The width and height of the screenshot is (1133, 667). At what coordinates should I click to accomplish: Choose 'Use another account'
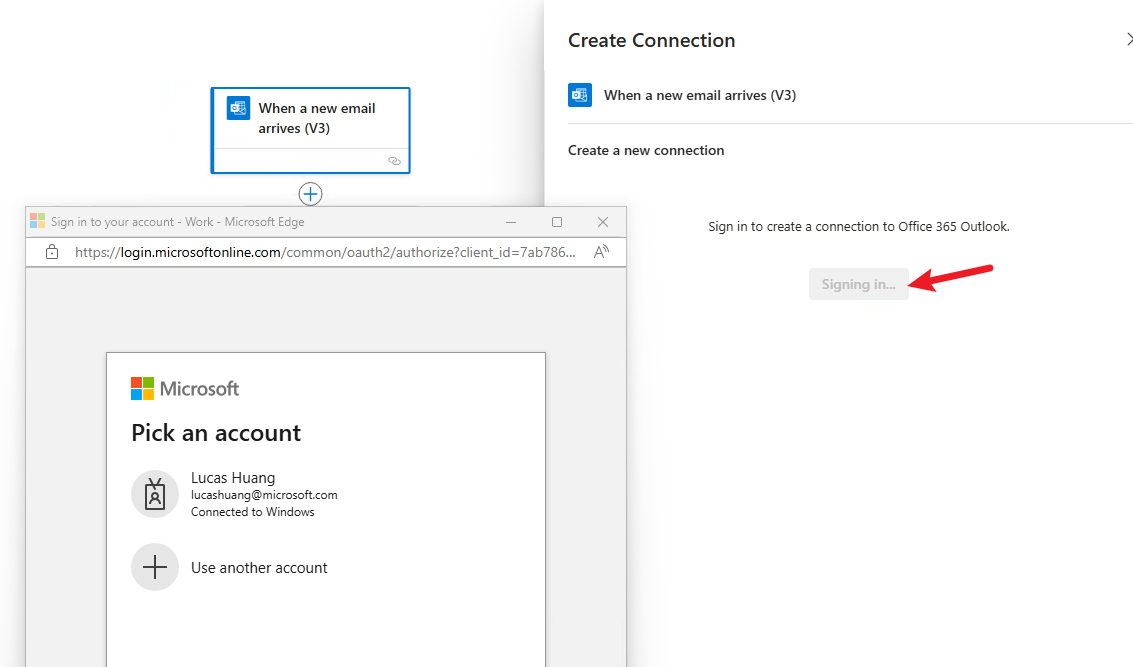click(326, 567)
